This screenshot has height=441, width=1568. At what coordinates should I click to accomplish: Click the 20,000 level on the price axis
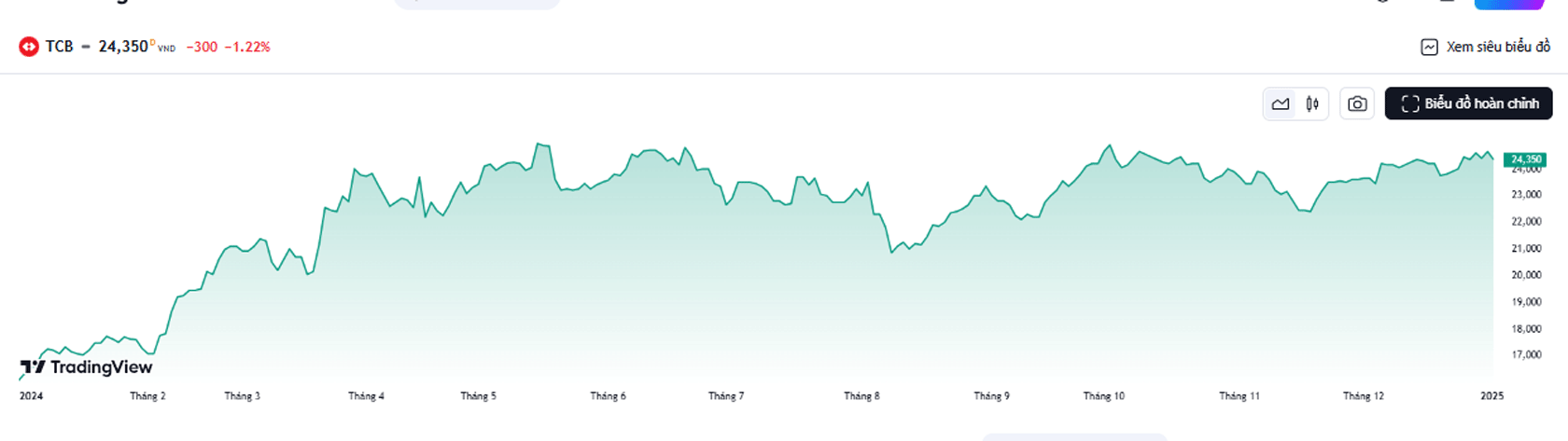[x=1526, y=275]
